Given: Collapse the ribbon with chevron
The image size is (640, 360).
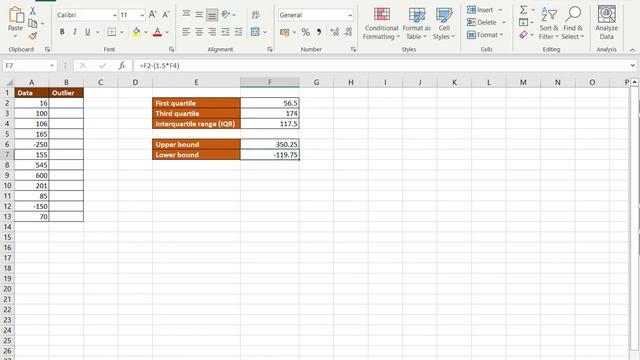Looking at the screenshot, I should click(x=632, y=50).
